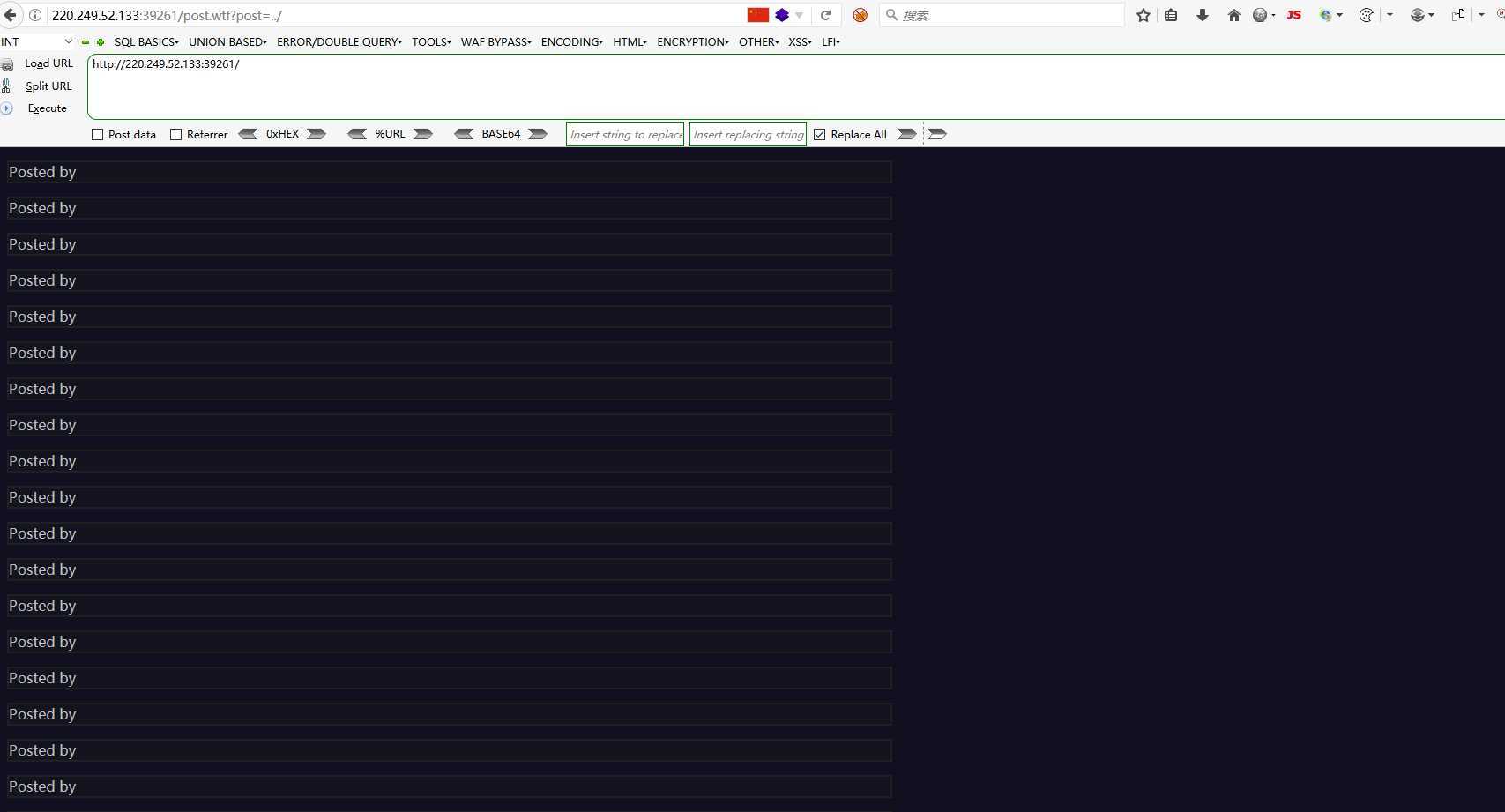1505x812 pixels.
Task: Open the ENCRYPTION menu
Action: 693,42
